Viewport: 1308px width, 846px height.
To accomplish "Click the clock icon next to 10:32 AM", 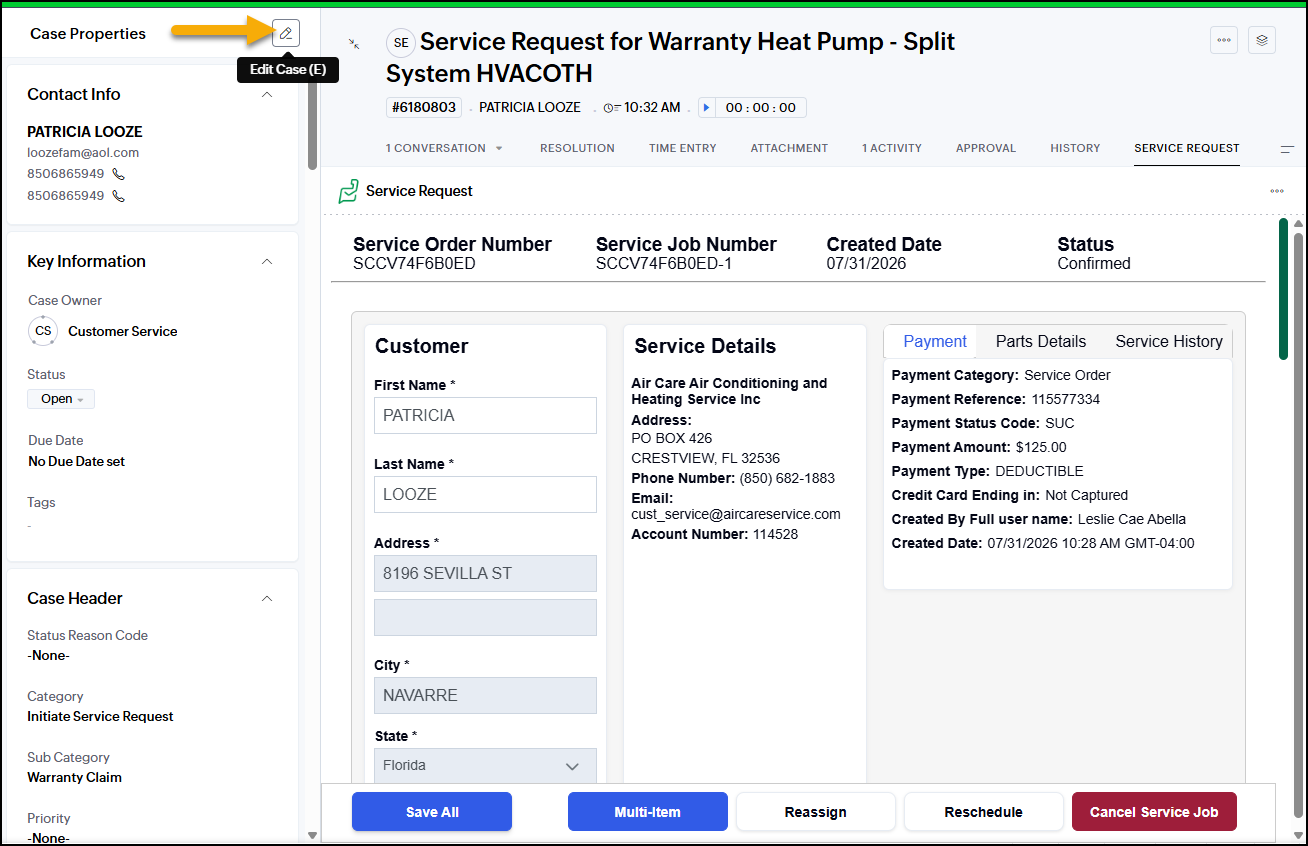I will point(611,108).
